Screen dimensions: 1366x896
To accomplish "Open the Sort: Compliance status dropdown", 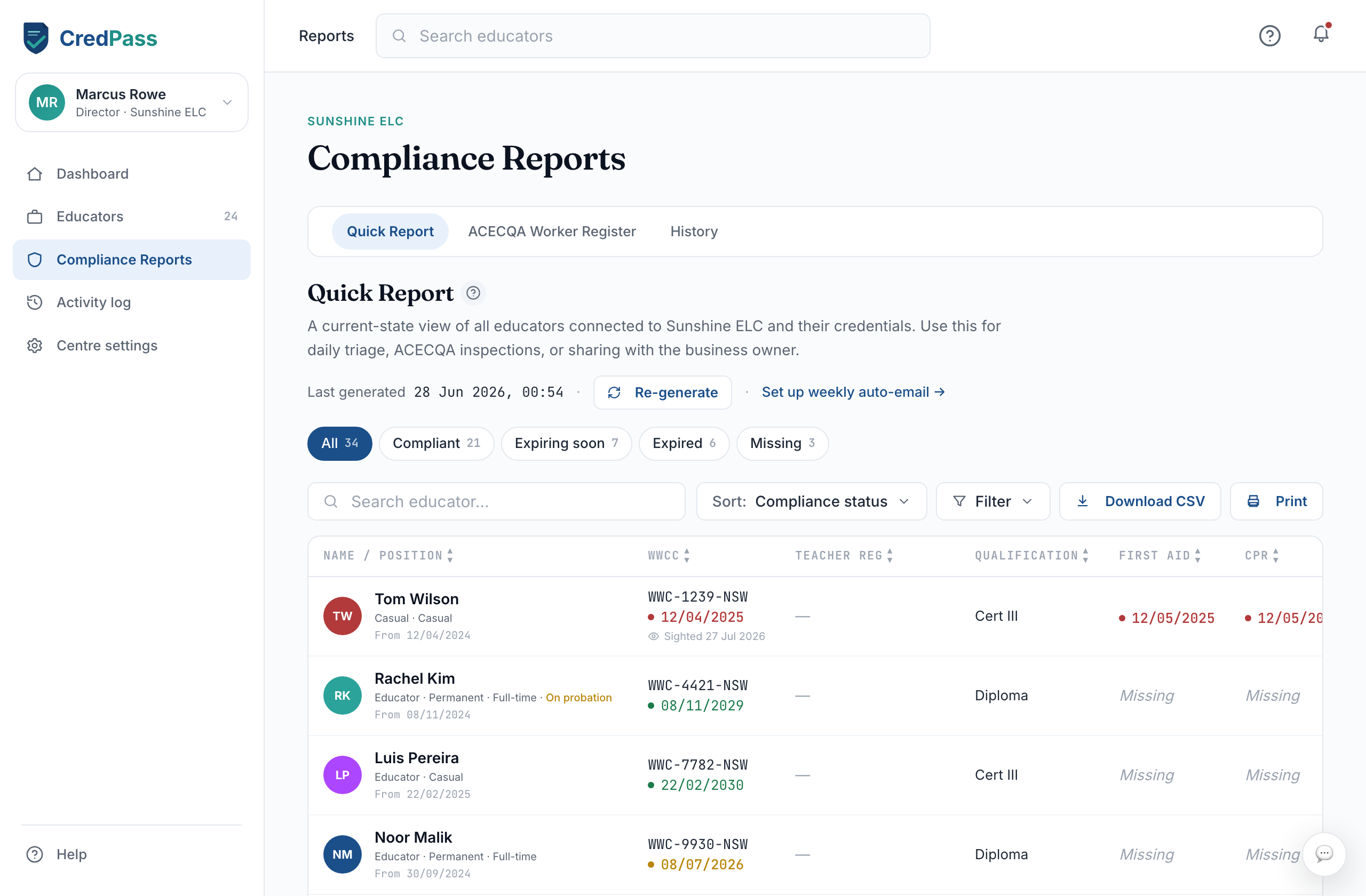I will (x=812, y=501).
